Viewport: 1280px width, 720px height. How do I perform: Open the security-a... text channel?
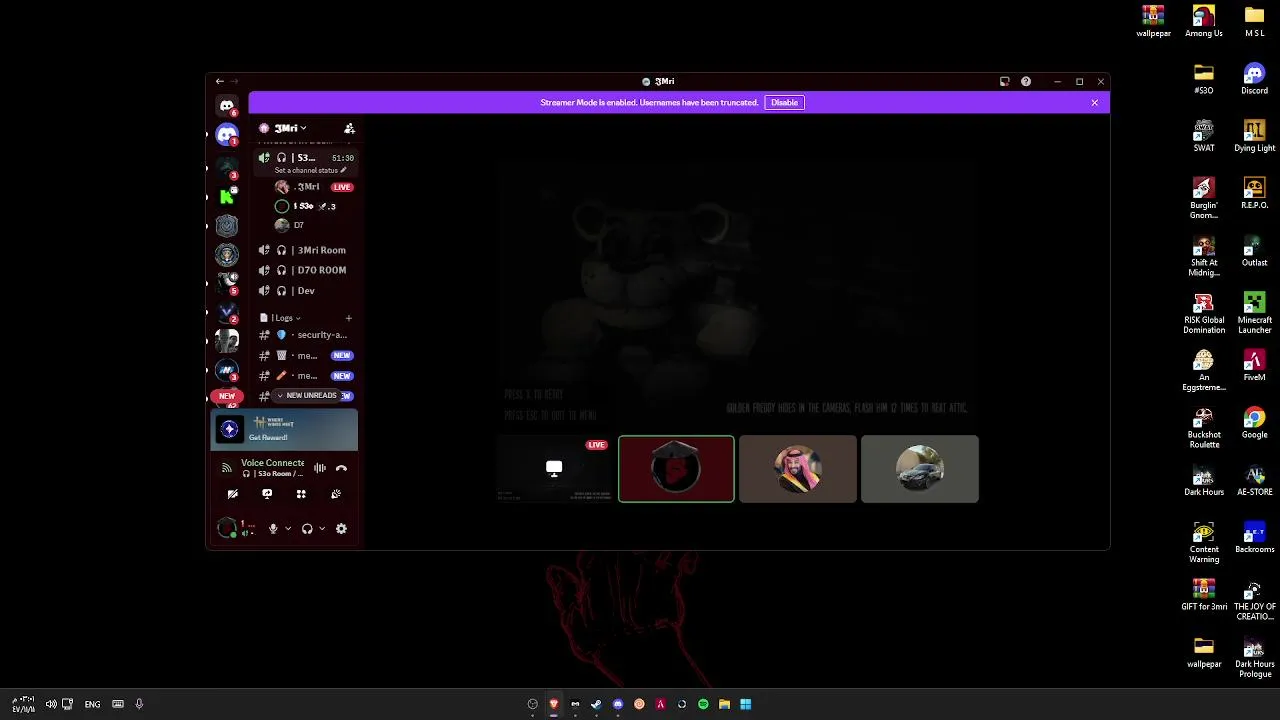point(305,335)
